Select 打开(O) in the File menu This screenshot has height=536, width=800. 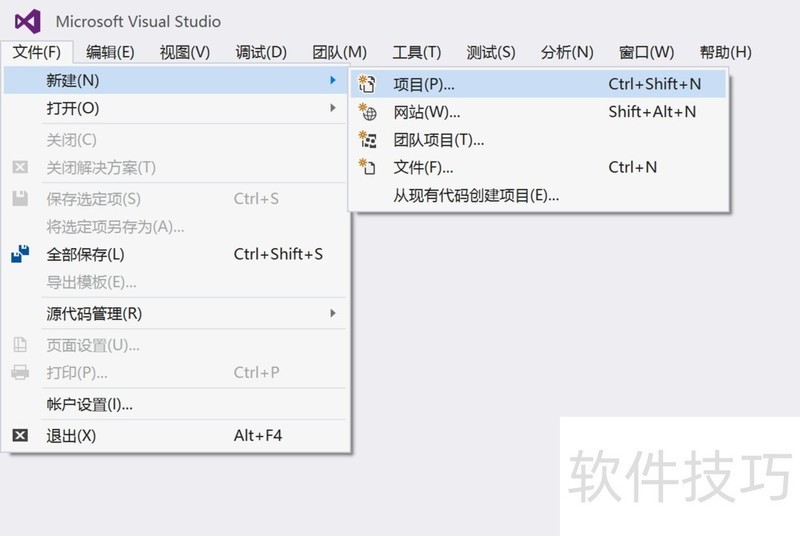[176, 108]
